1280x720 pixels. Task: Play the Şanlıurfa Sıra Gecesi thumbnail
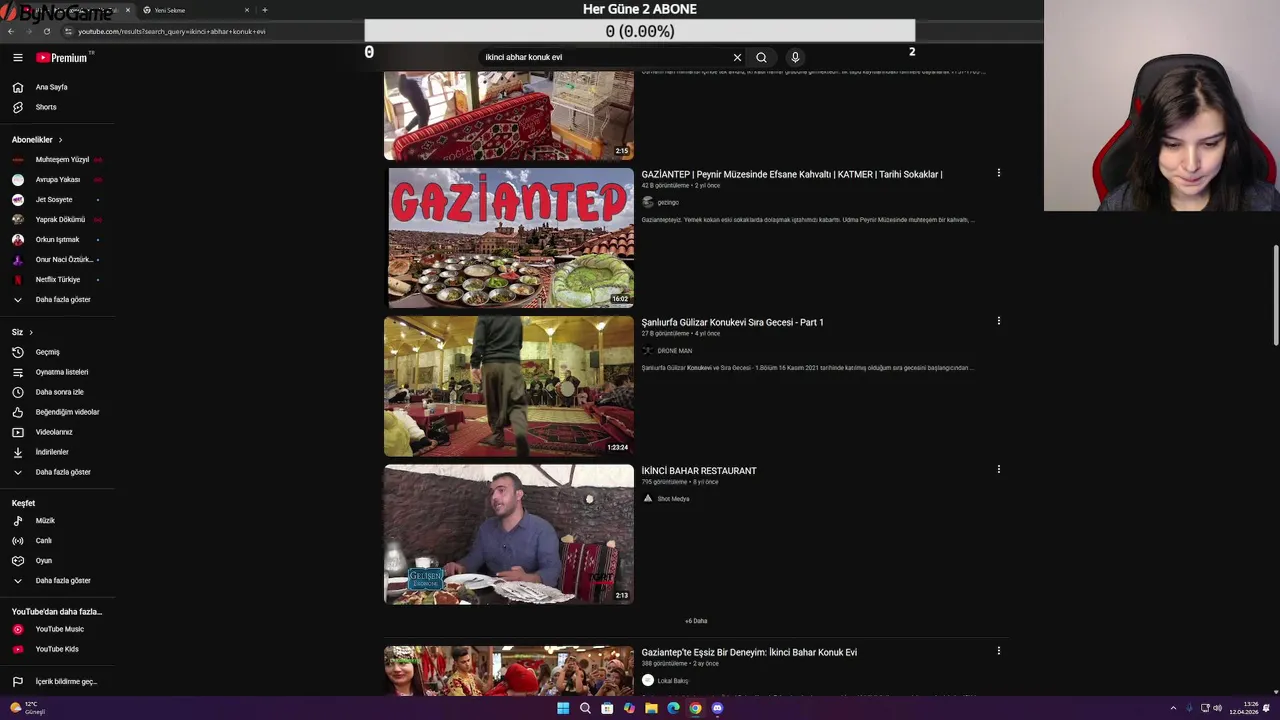(509, 386)
